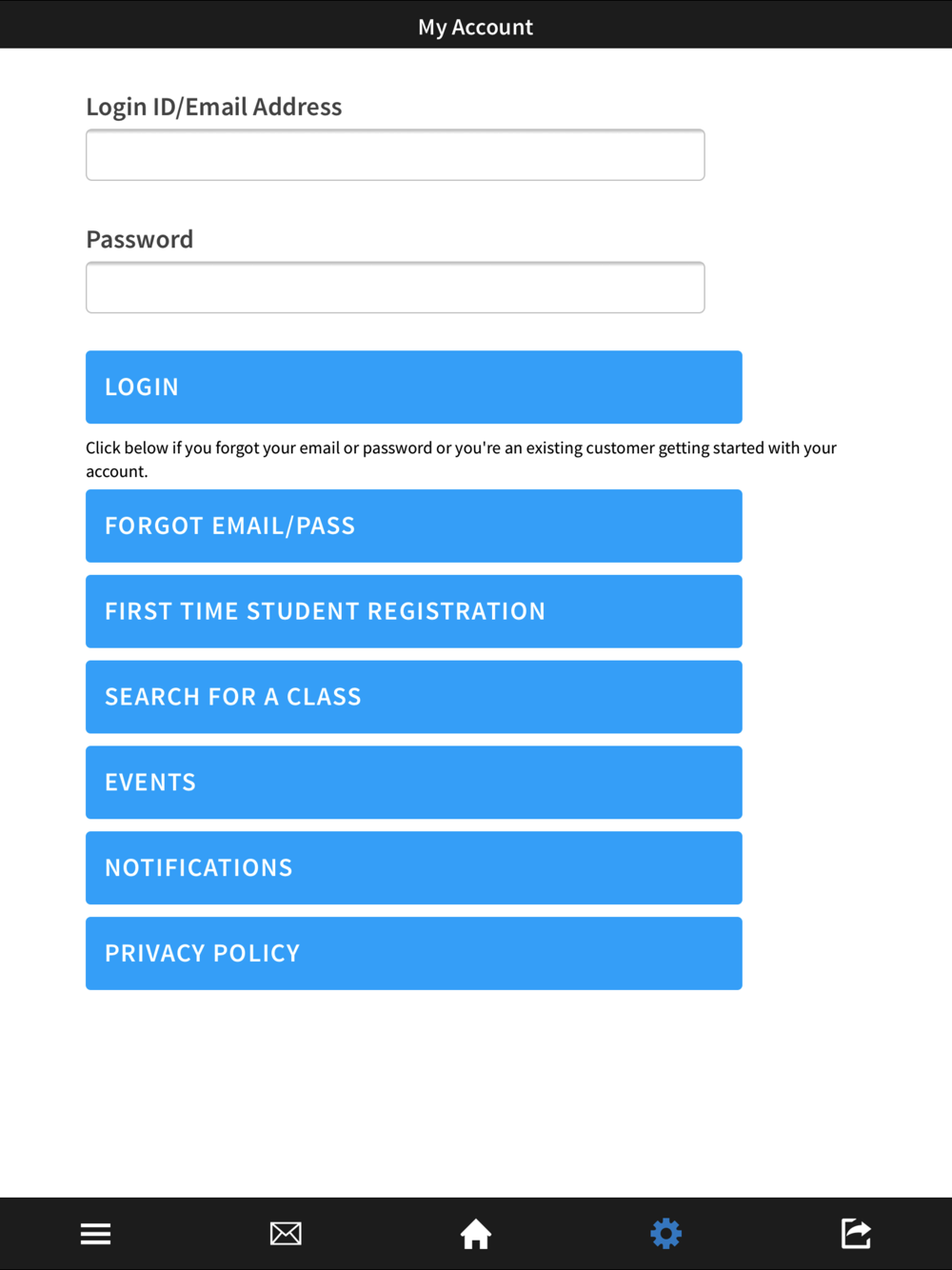Open SEARCH FOR A CLASS

414,697
